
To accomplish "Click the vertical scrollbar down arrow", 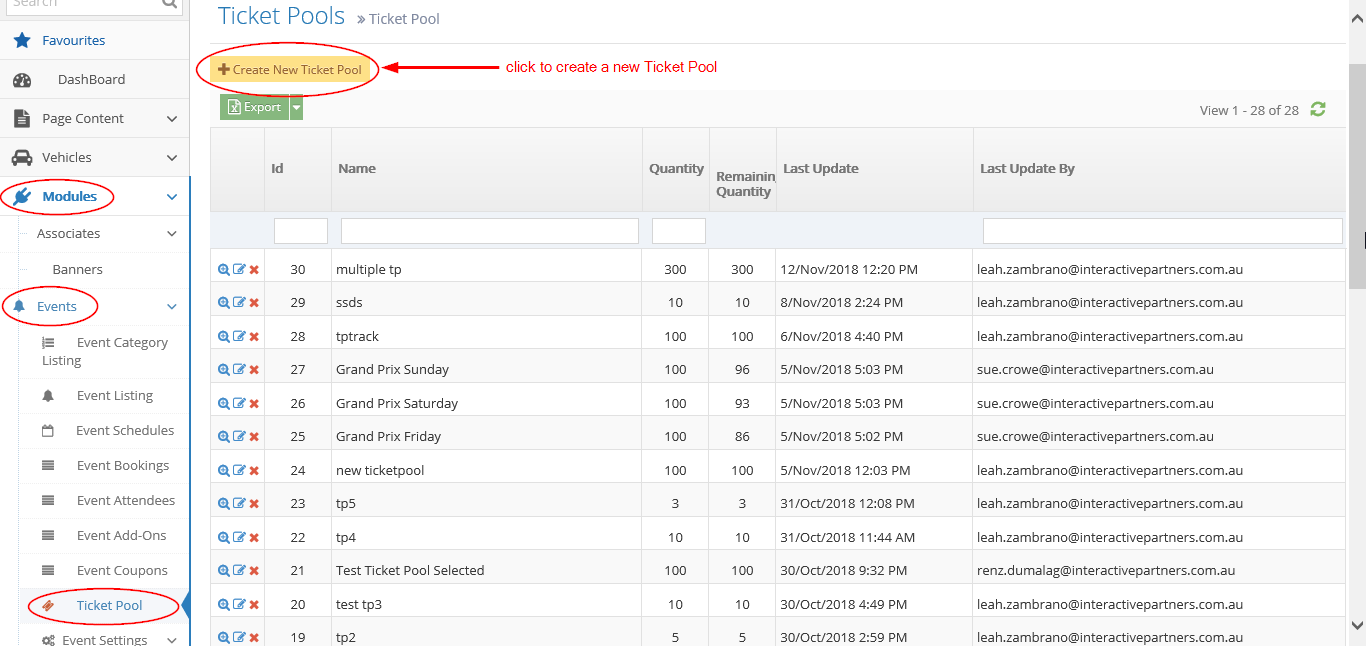I will [x=1357, y=625].
